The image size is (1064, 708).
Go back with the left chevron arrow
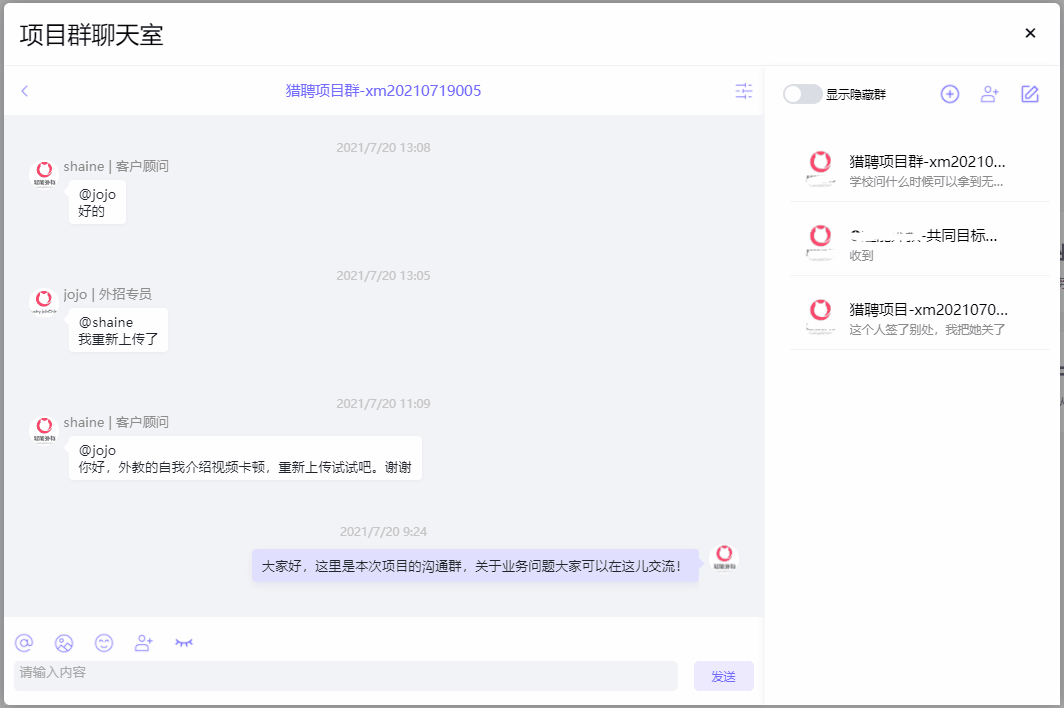(25, 91)
